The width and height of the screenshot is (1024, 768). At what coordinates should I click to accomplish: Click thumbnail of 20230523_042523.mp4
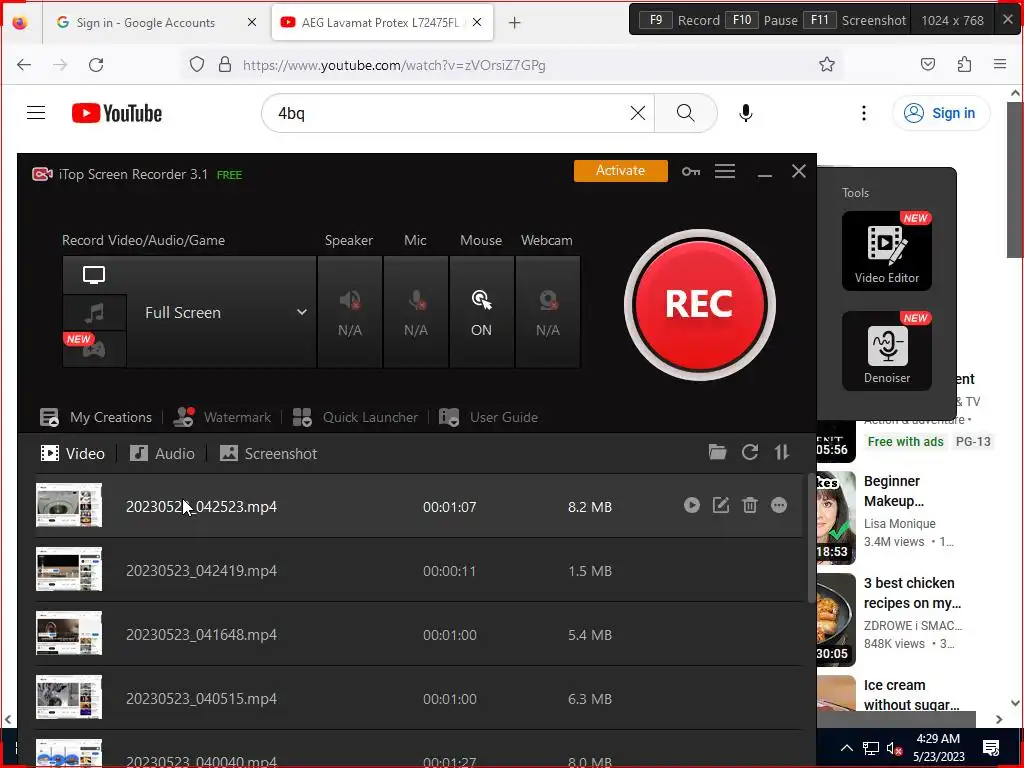[69, 505]
